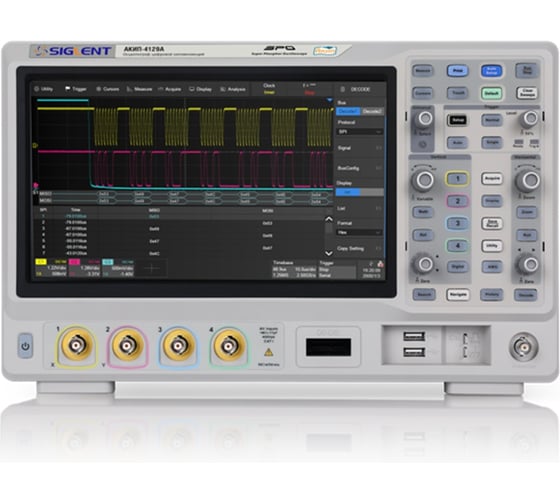
Task: Click the blue Auto Setup front-panel button
Action: [491, 71]
